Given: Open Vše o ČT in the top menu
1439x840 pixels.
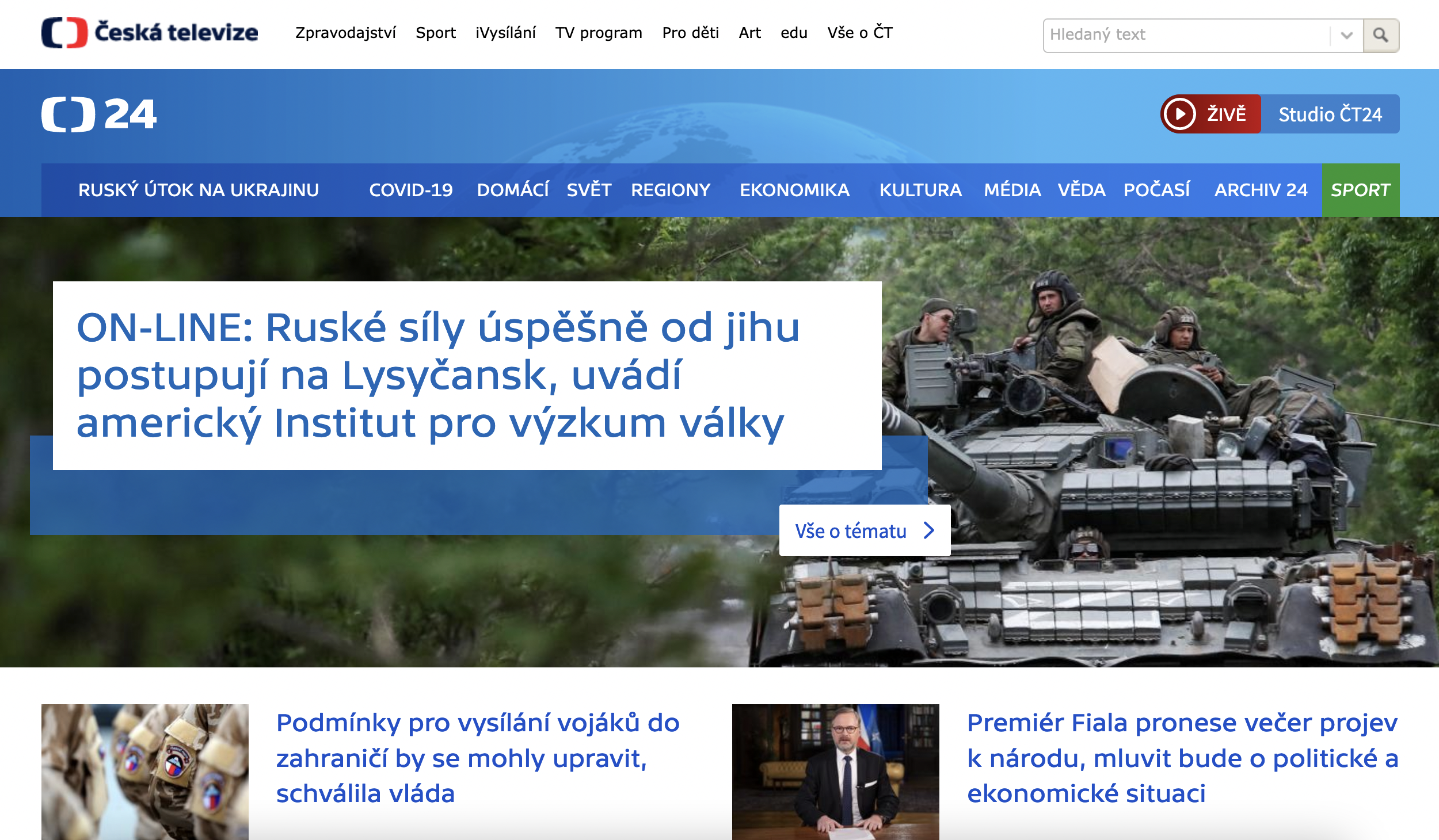Looking at the screenshot, I should (859, 33).
